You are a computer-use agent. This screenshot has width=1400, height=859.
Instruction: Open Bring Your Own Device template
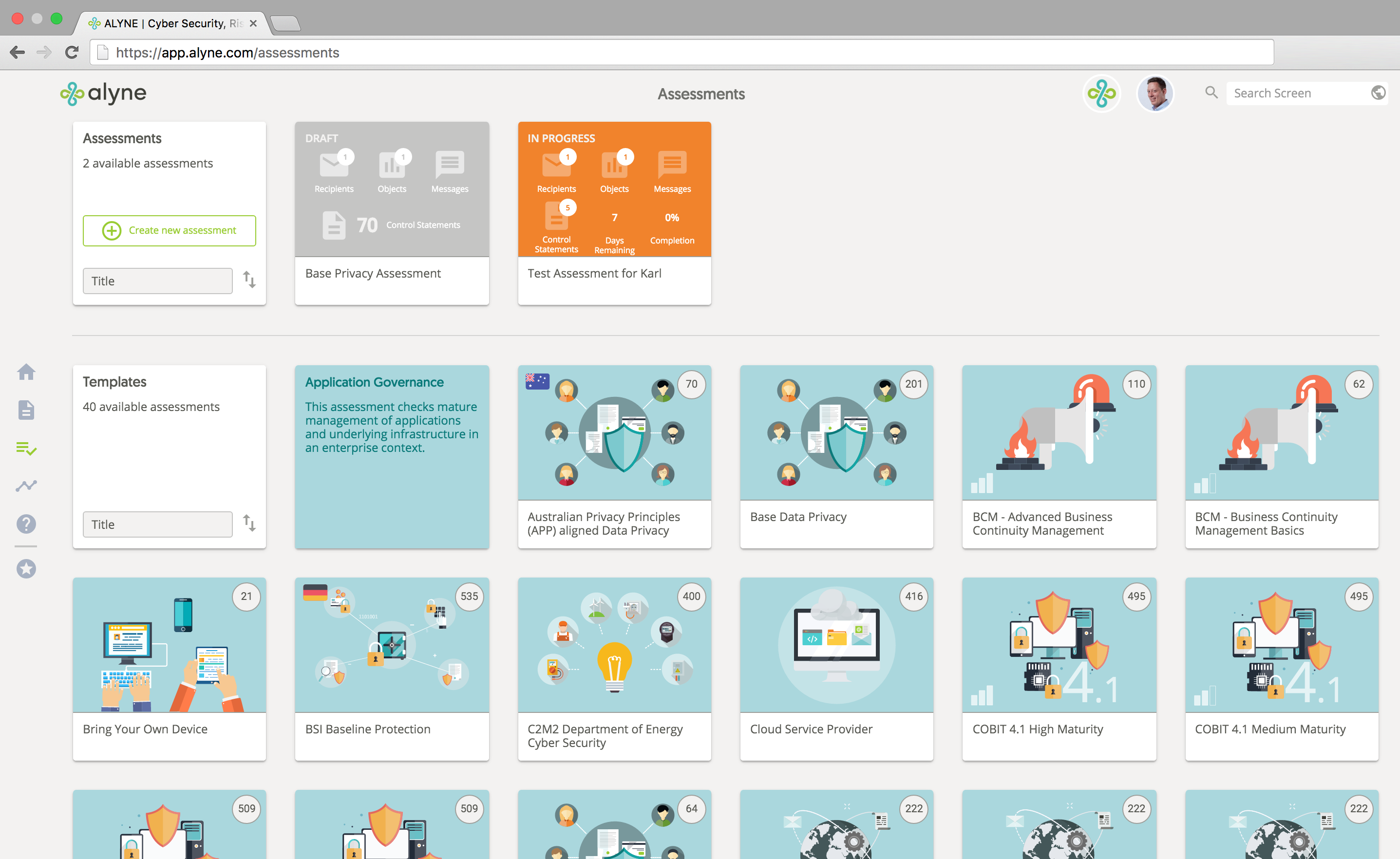pos(170,668)
